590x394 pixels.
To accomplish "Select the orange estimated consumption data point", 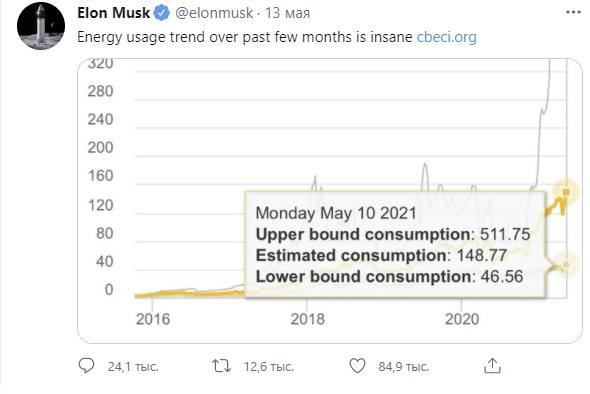I will click(x=566, y=192).
